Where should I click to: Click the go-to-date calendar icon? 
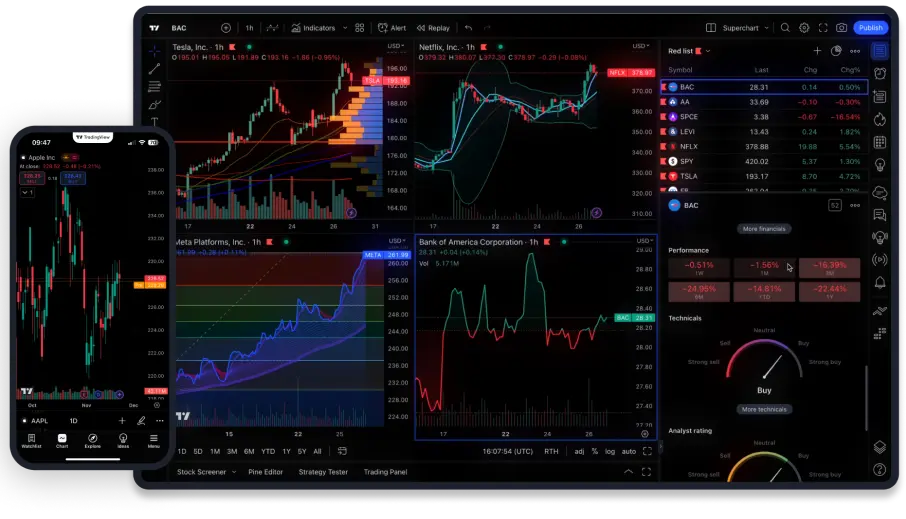coord(342,451)
